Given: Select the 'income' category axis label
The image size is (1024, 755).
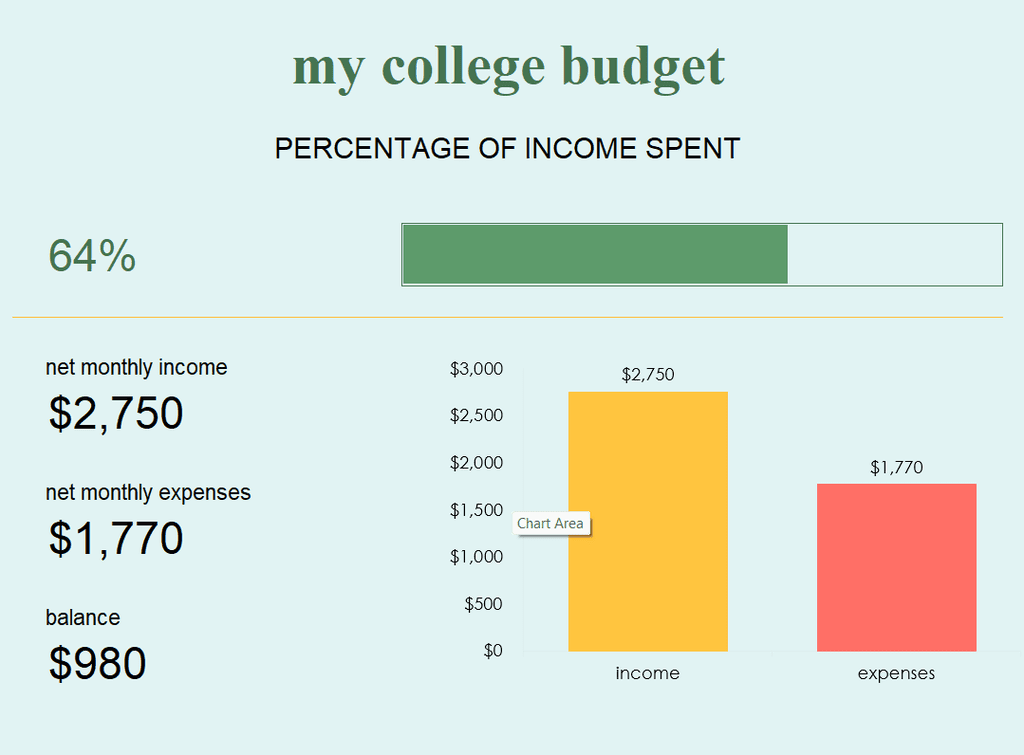Looking at the screenshot, I should click(x=648, y=673).
